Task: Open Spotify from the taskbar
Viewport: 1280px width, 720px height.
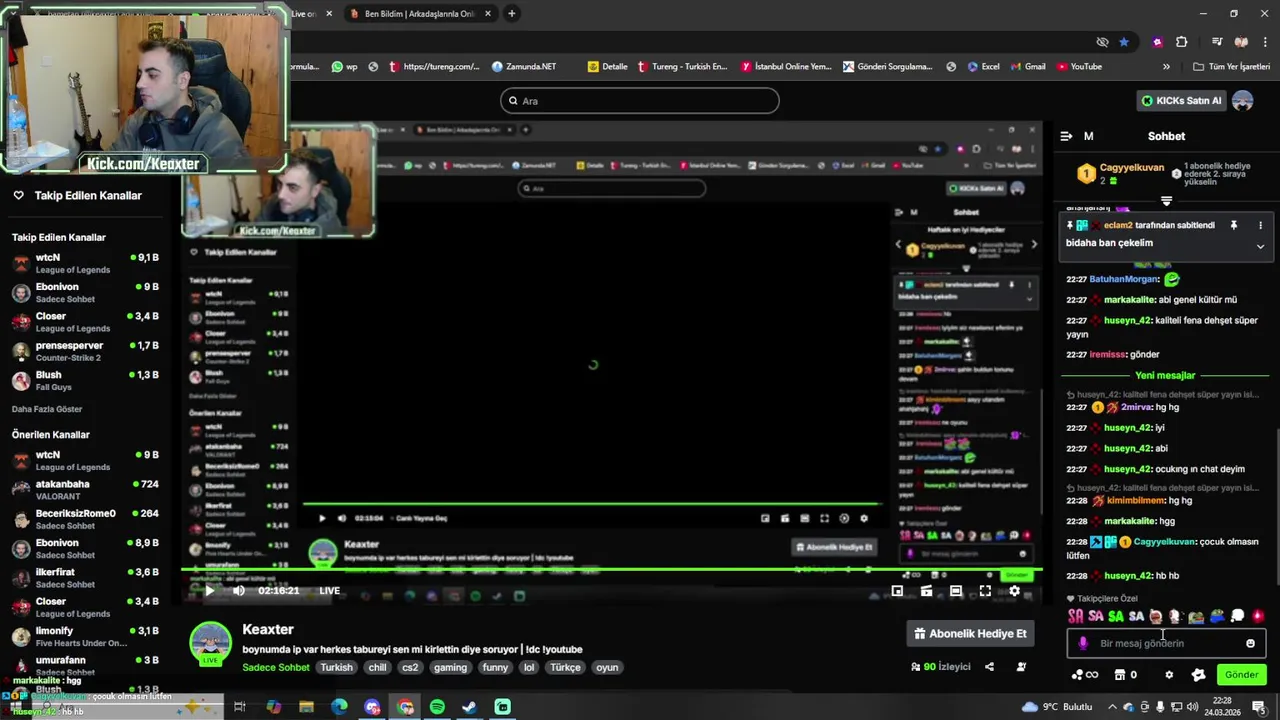Action: coord(437,707)
